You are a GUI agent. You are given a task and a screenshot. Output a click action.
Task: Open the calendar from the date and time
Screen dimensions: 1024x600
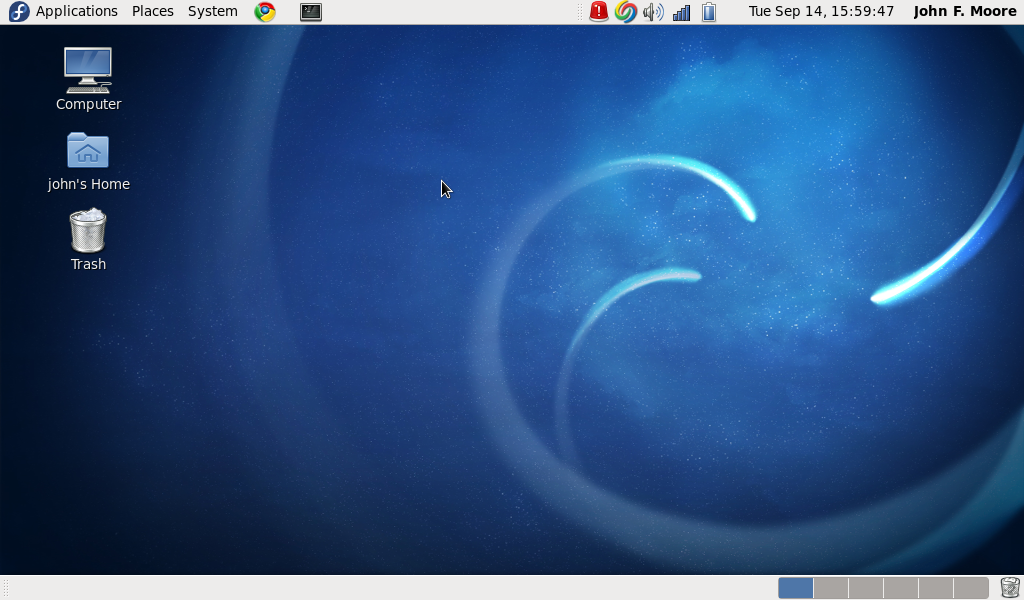click(821, 12)
